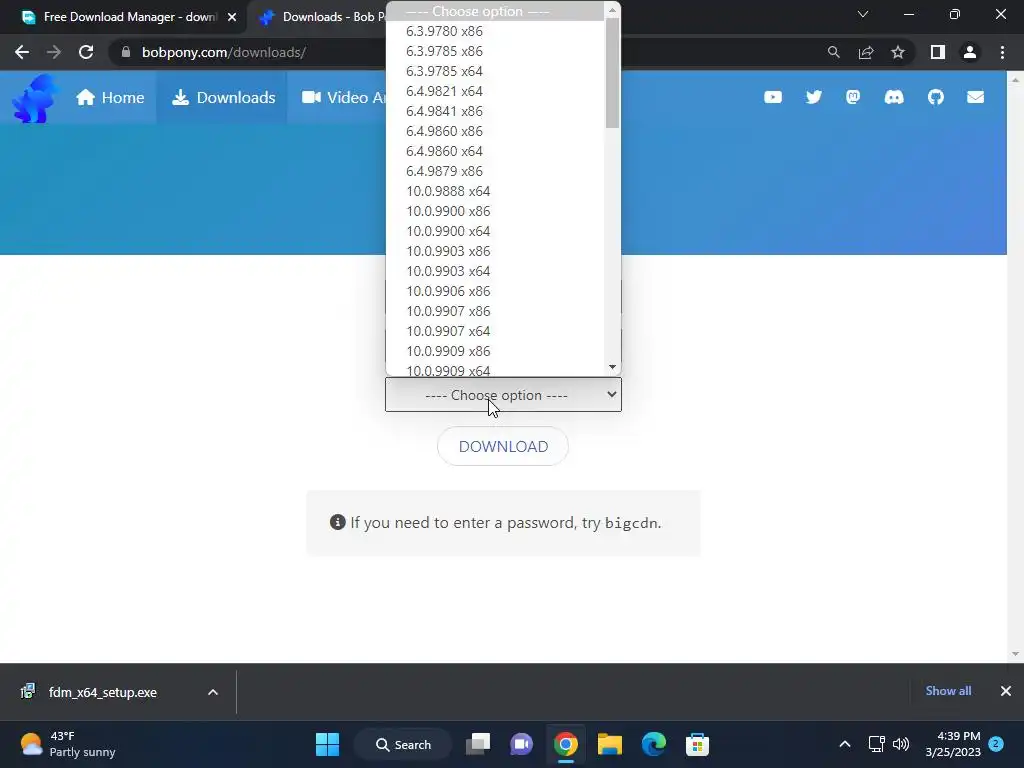Open Downloads in site navigation
The image size is (1024, 768).
tap(223, 97)
